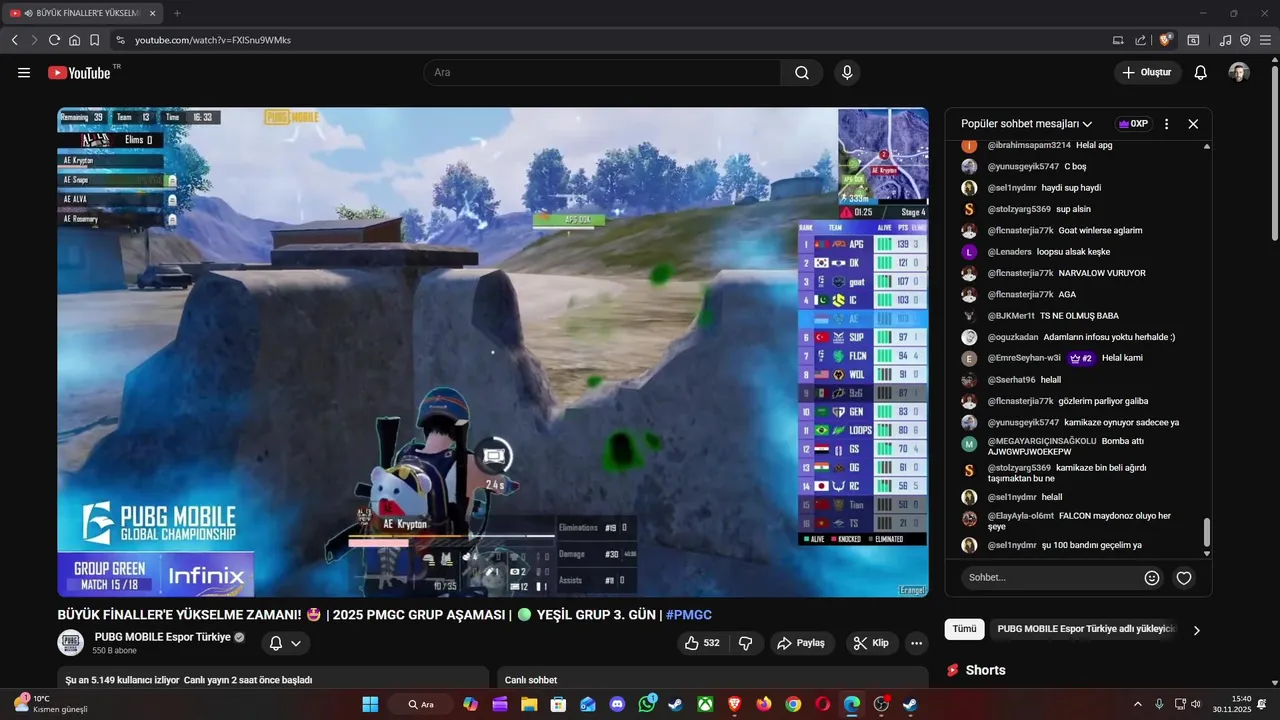Viewport: 1280px width, 720px height.
Task: Open the Canlı sohbet card below the video
Action: click(713, 678)
